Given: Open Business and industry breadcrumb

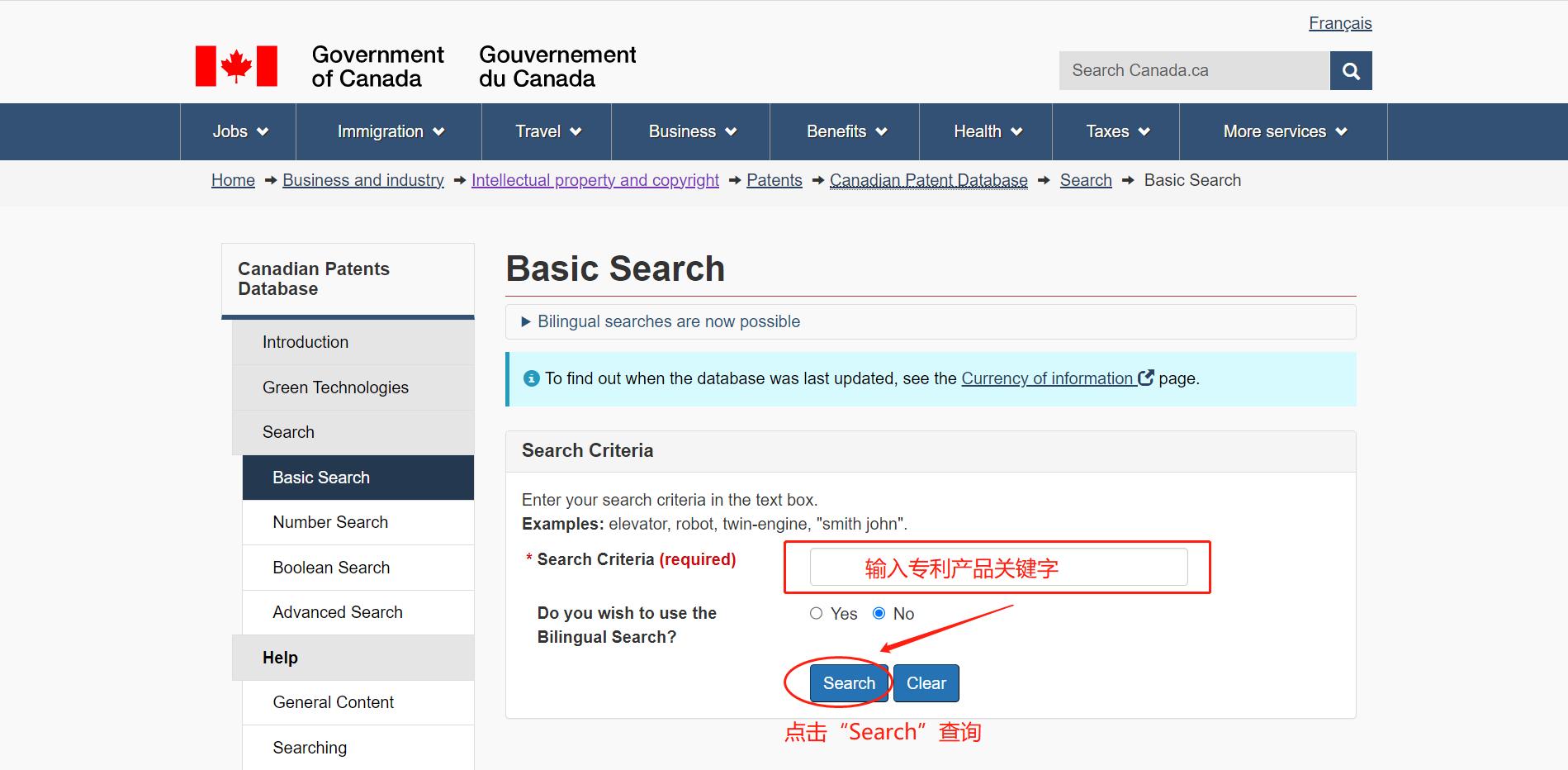Looking at the screenshot, I should [x=363, y=180].
